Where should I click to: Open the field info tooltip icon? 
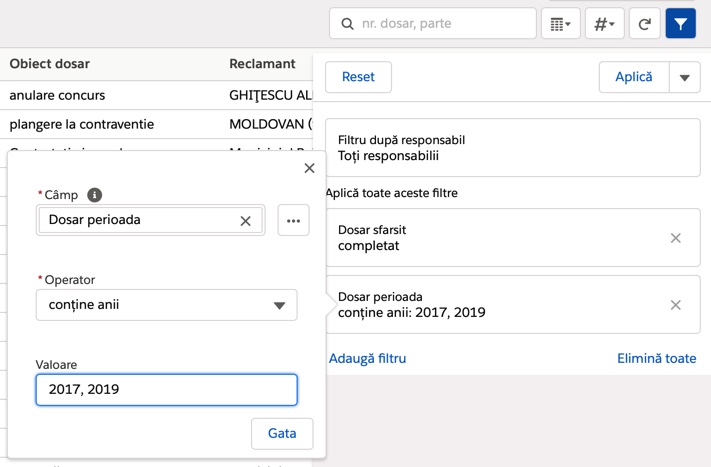(94, 195)
